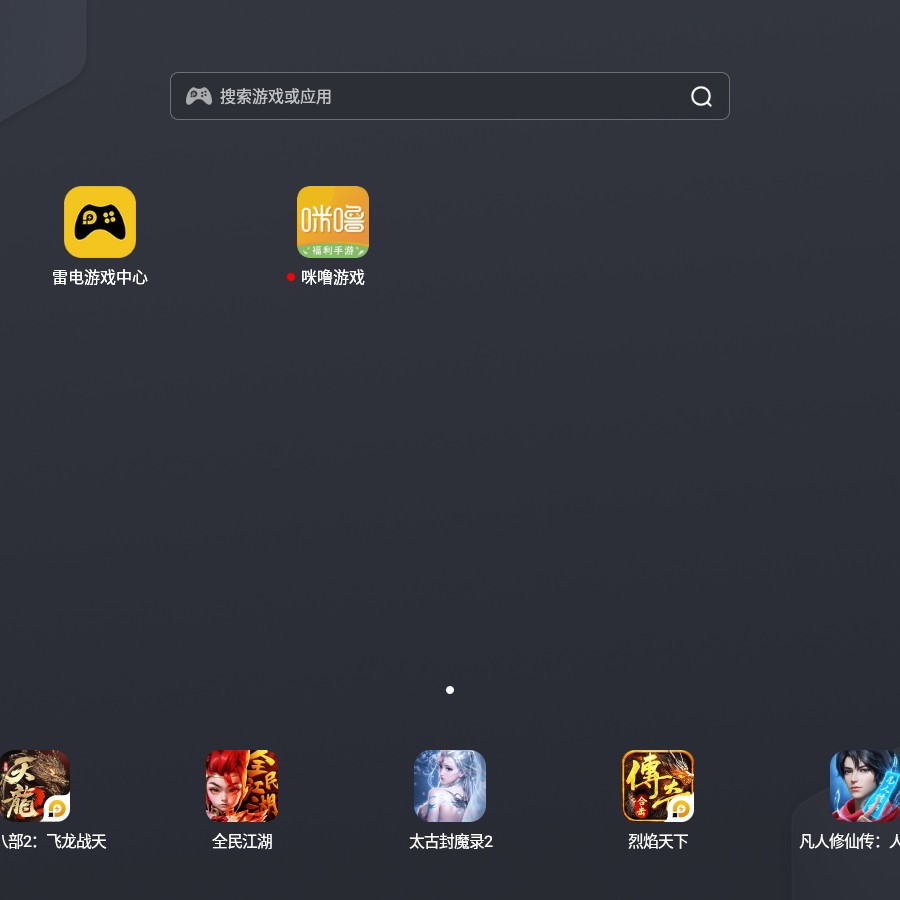Open the 烈焰天下 game icon
The width and height of the screenshot is (900, 900).
tap(658, 786)
